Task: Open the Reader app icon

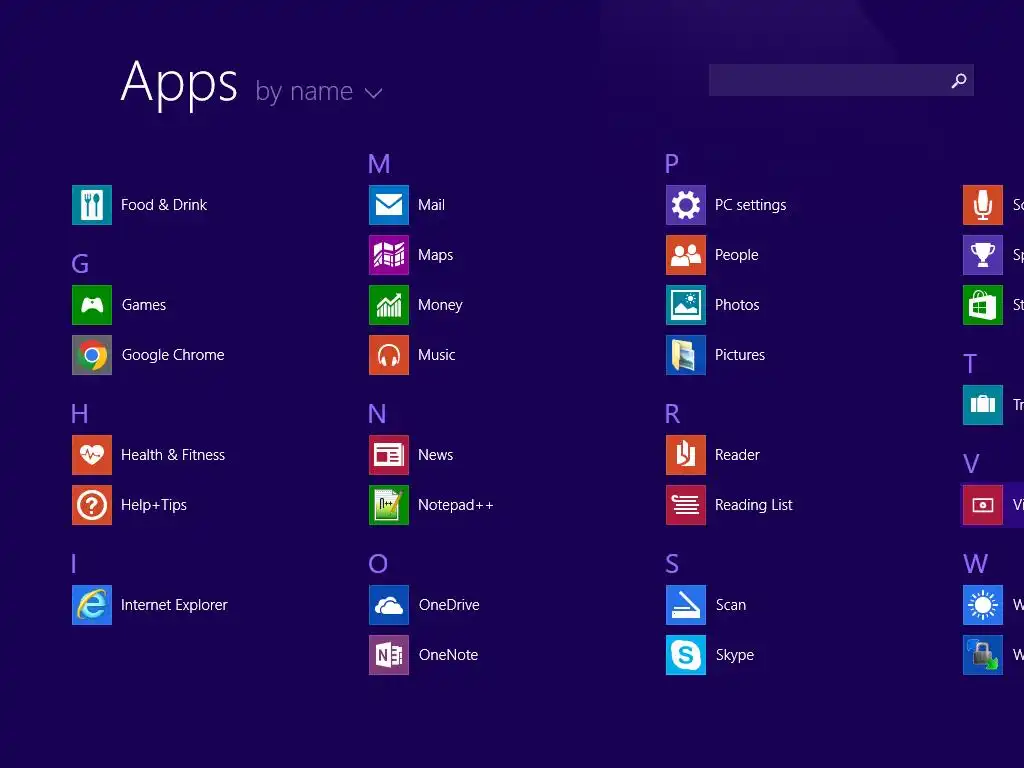Action: tap(686, 455)
